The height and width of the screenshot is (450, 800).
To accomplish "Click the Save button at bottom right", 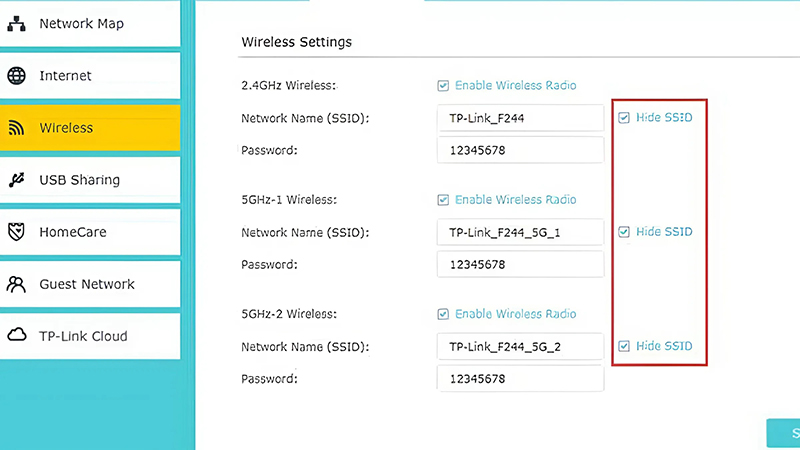I will coord(785,433).
